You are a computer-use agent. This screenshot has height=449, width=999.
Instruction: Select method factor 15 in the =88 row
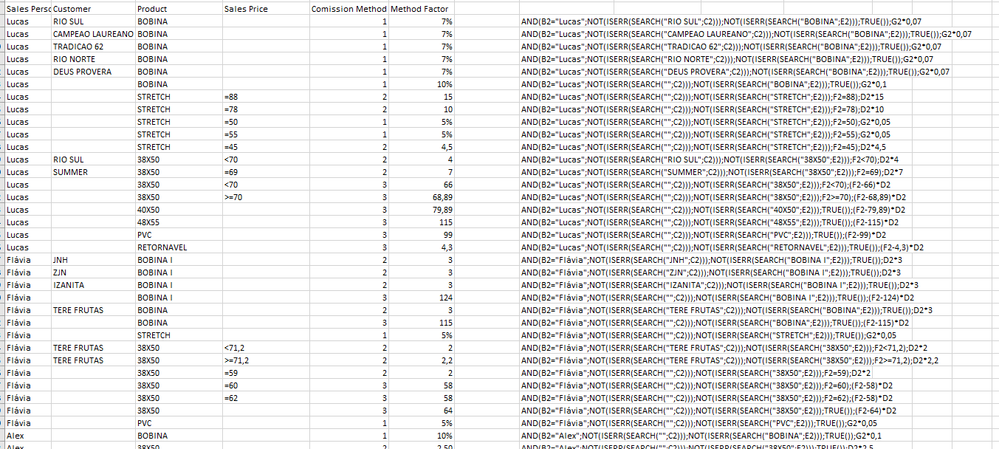coord(422,97)
